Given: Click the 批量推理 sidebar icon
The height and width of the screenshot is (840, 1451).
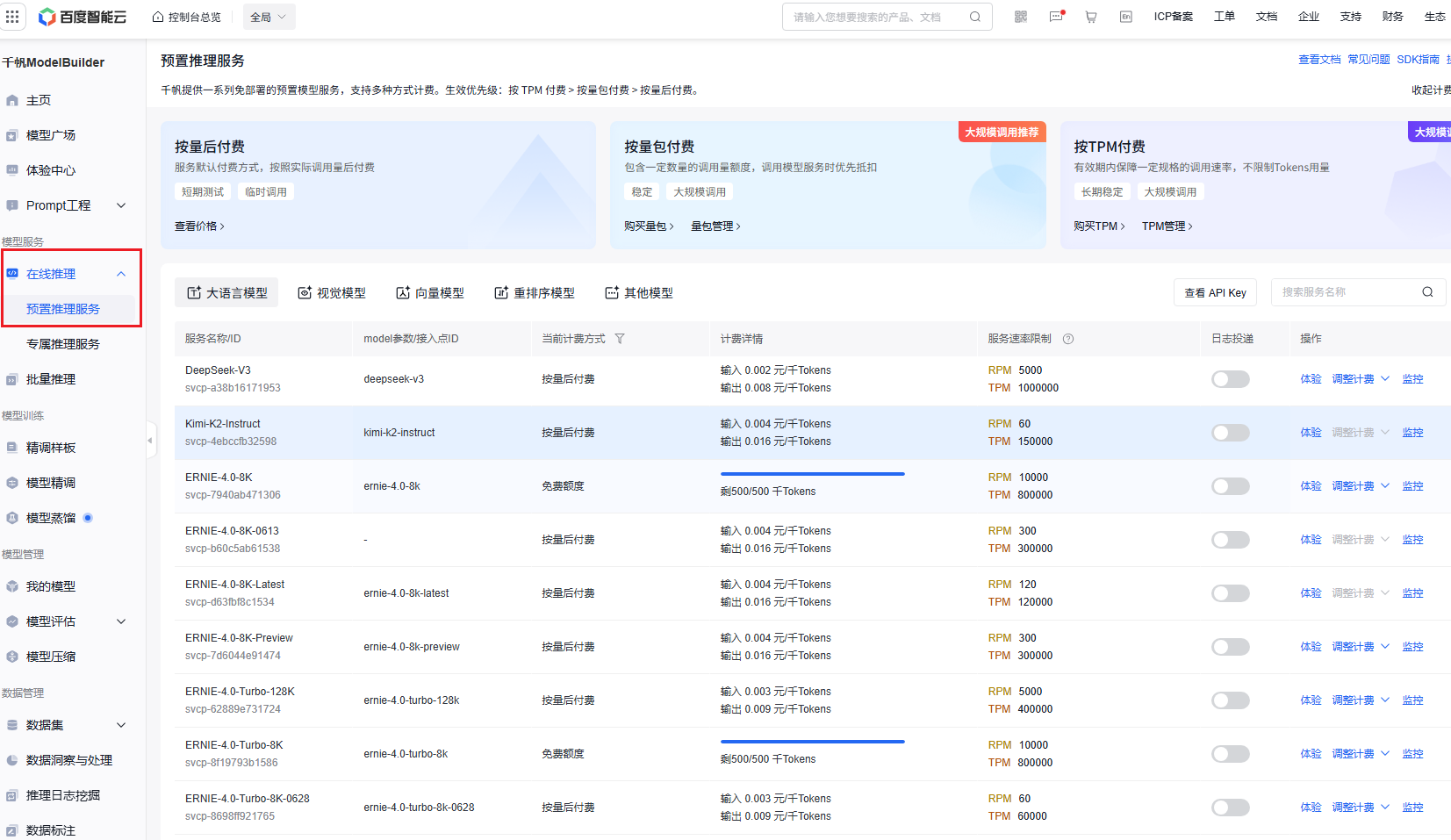Looking at the screenshot, I should coord(12,379).
